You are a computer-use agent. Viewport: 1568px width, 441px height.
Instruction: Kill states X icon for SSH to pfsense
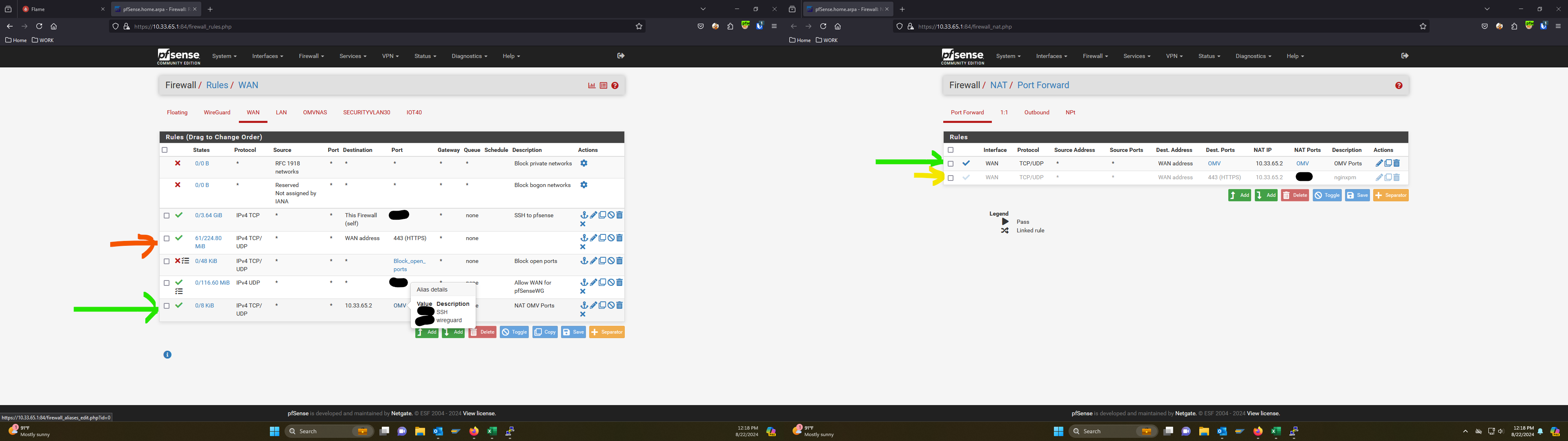click(x=583, y=224)
